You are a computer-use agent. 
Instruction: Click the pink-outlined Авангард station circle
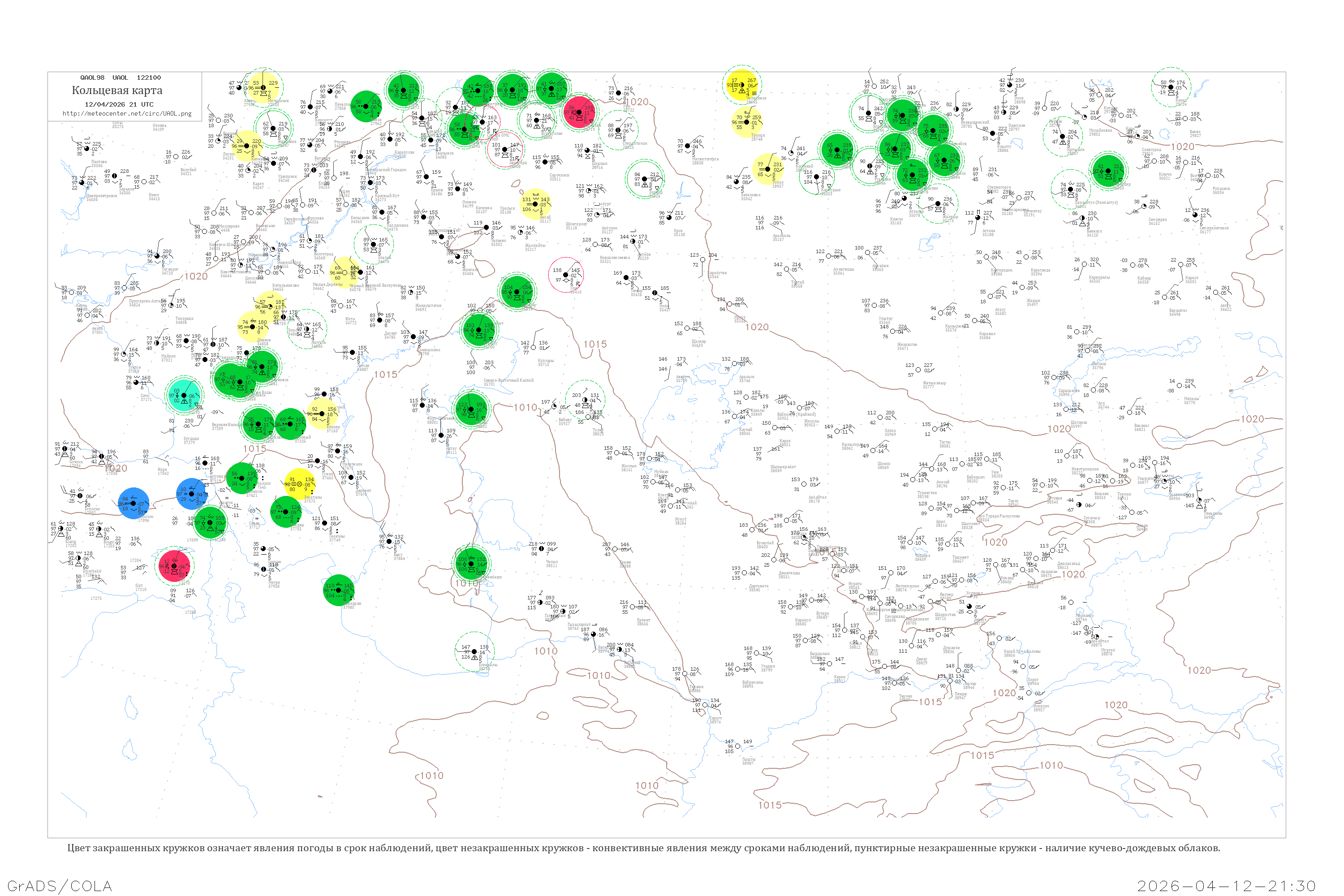pos(504,150)
